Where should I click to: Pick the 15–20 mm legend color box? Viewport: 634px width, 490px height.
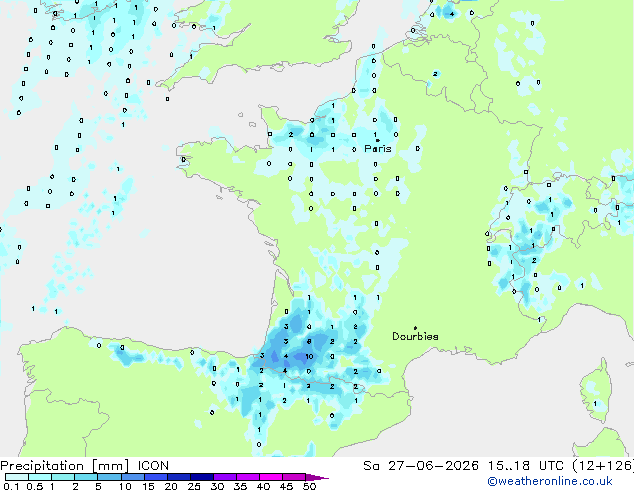(155, 477)
